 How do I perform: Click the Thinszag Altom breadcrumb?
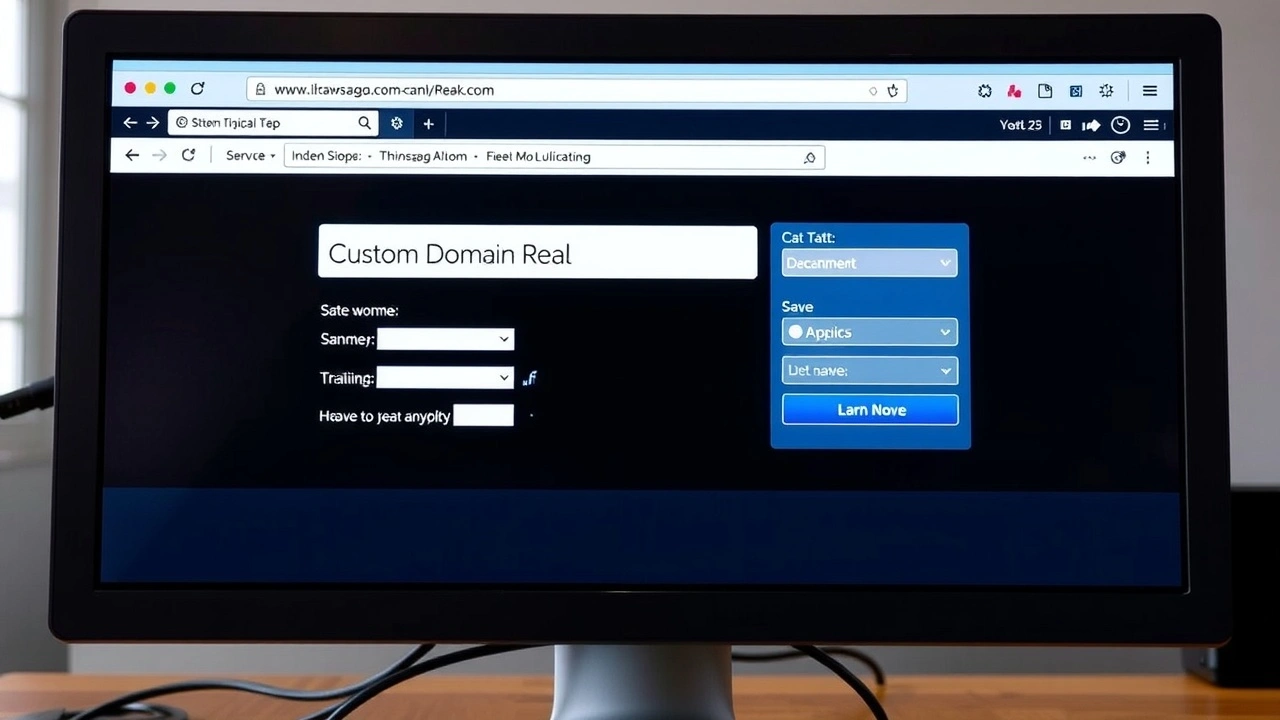(x=423, y=156)
